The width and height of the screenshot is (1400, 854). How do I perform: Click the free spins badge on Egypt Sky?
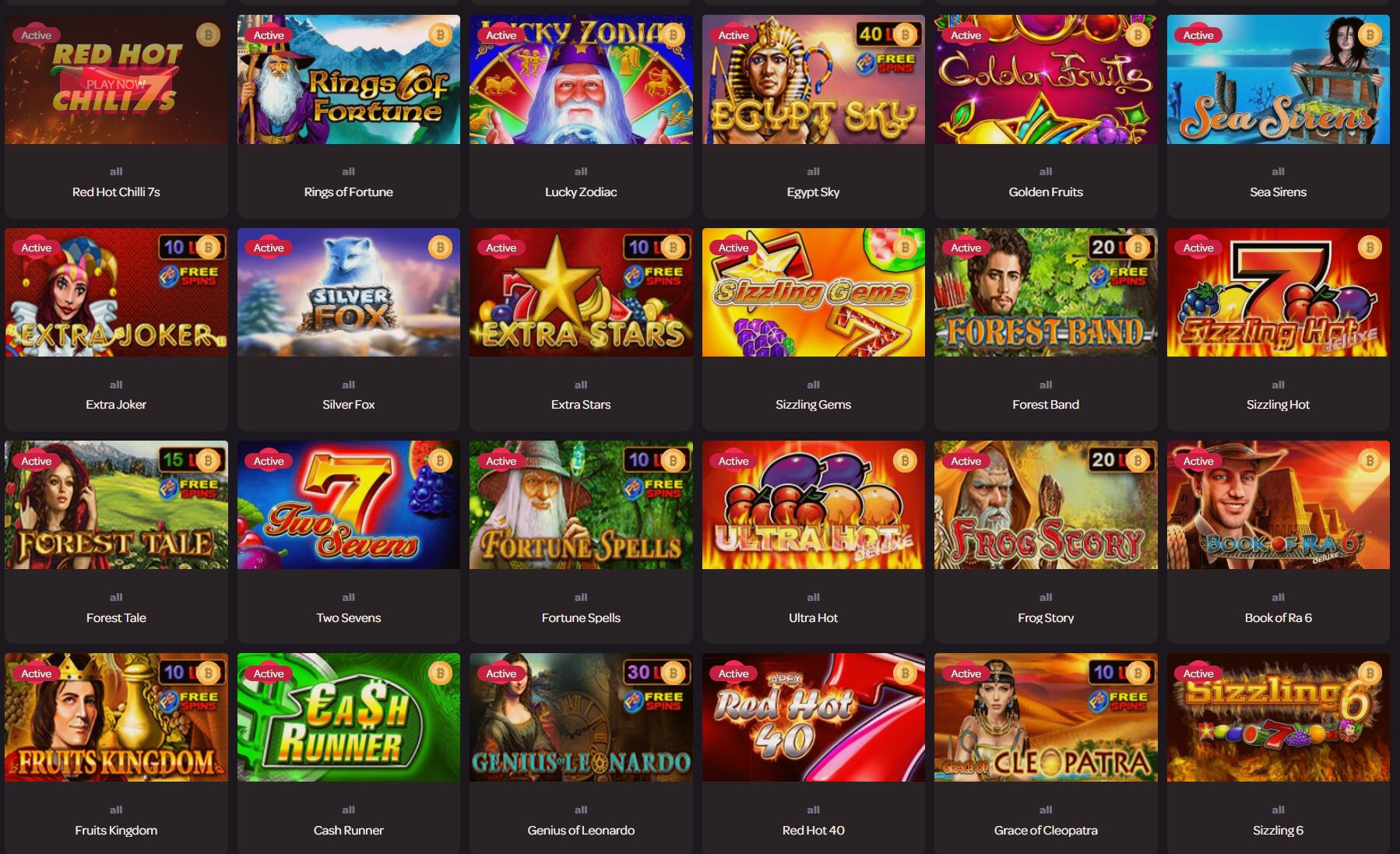point(886,63)
